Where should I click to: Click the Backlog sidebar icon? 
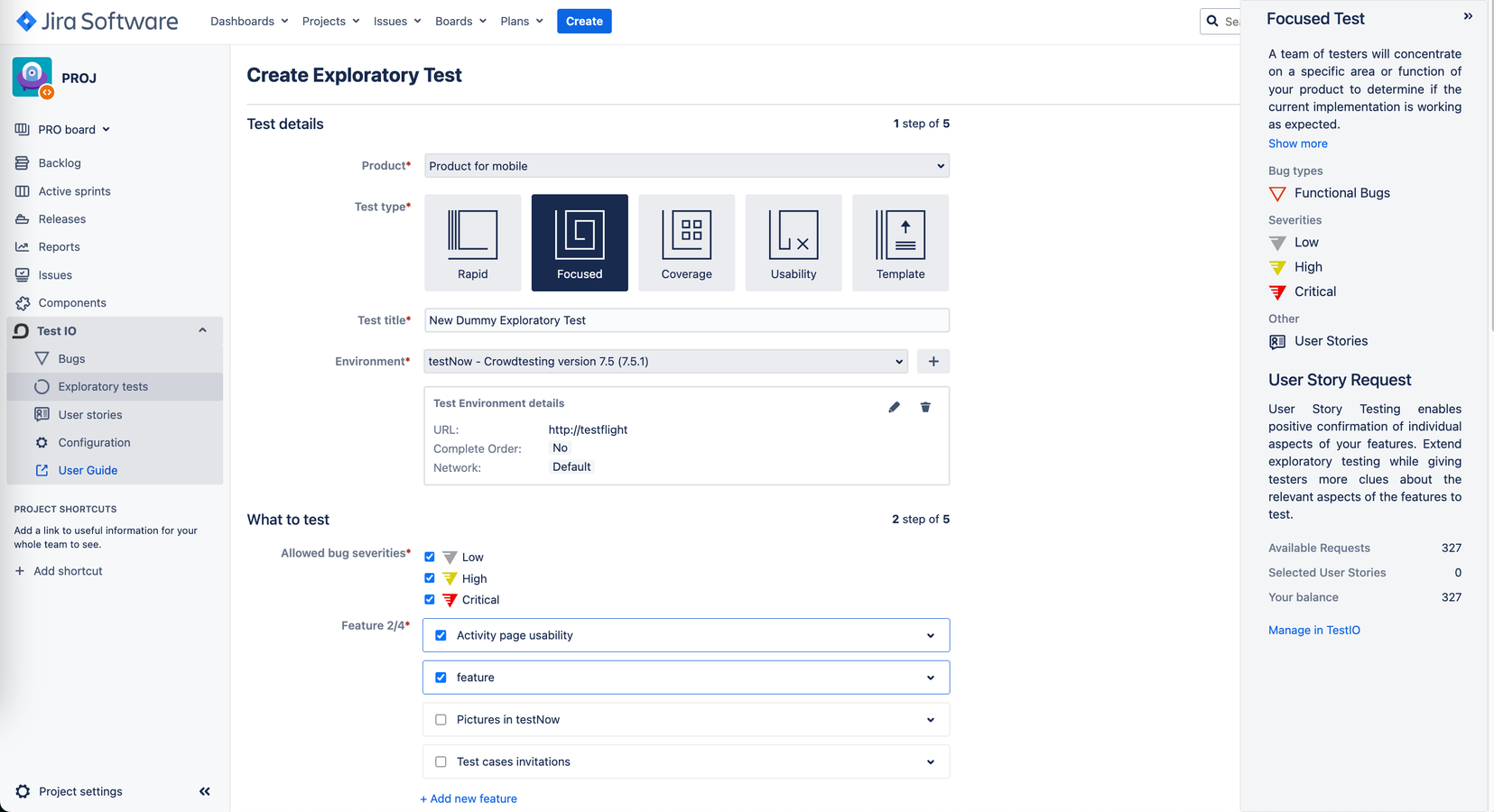22,163
